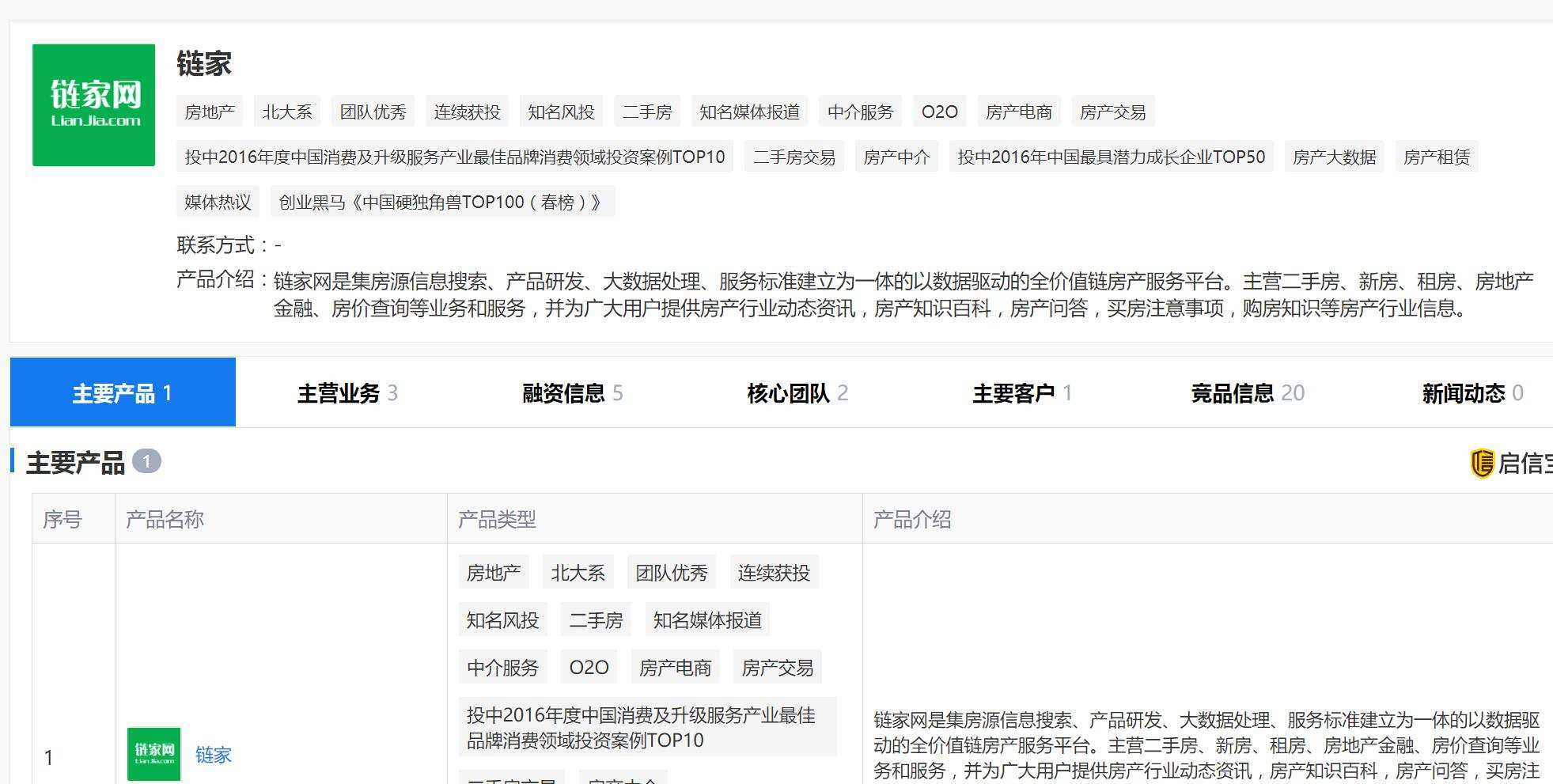Click header tag 中介服务

[860, 112]
